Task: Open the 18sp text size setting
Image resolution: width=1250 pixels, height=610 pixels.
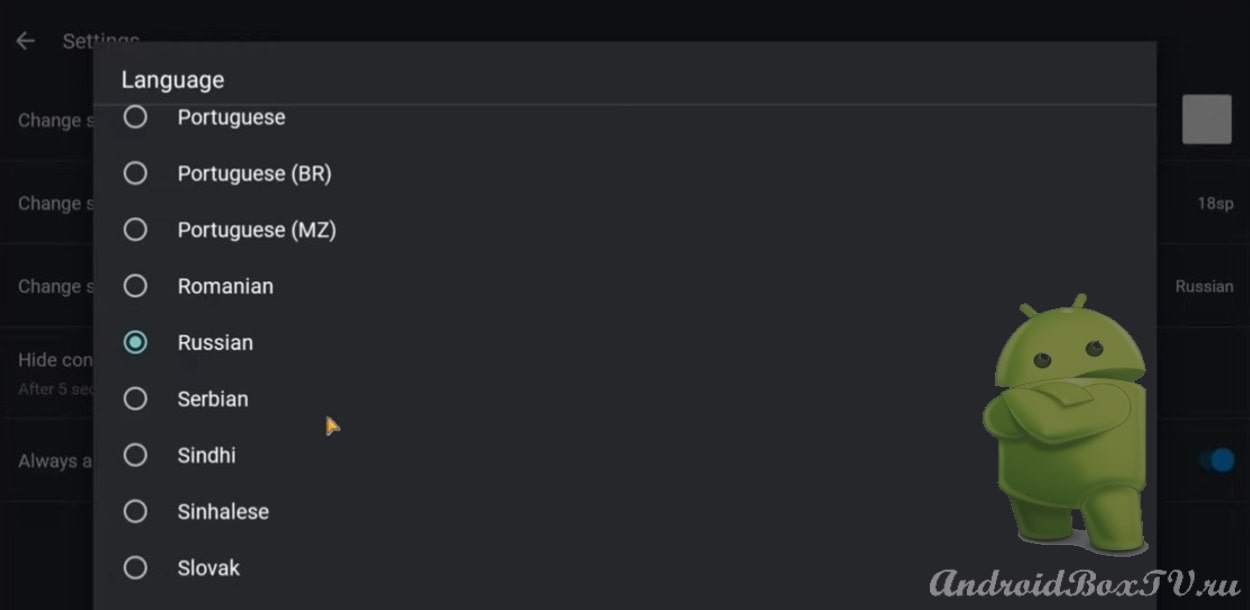Action: click(x=1215, y=203)
